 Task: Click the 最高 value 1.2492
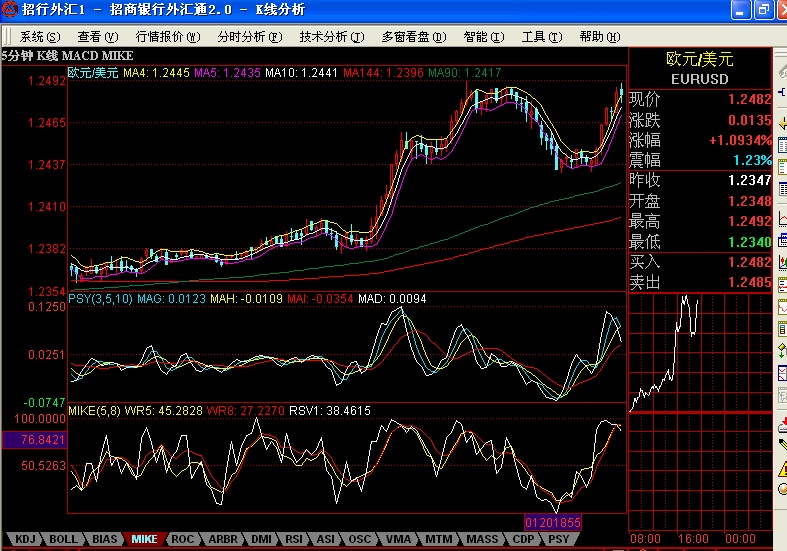pyautogui.click(x=749, y=221)
